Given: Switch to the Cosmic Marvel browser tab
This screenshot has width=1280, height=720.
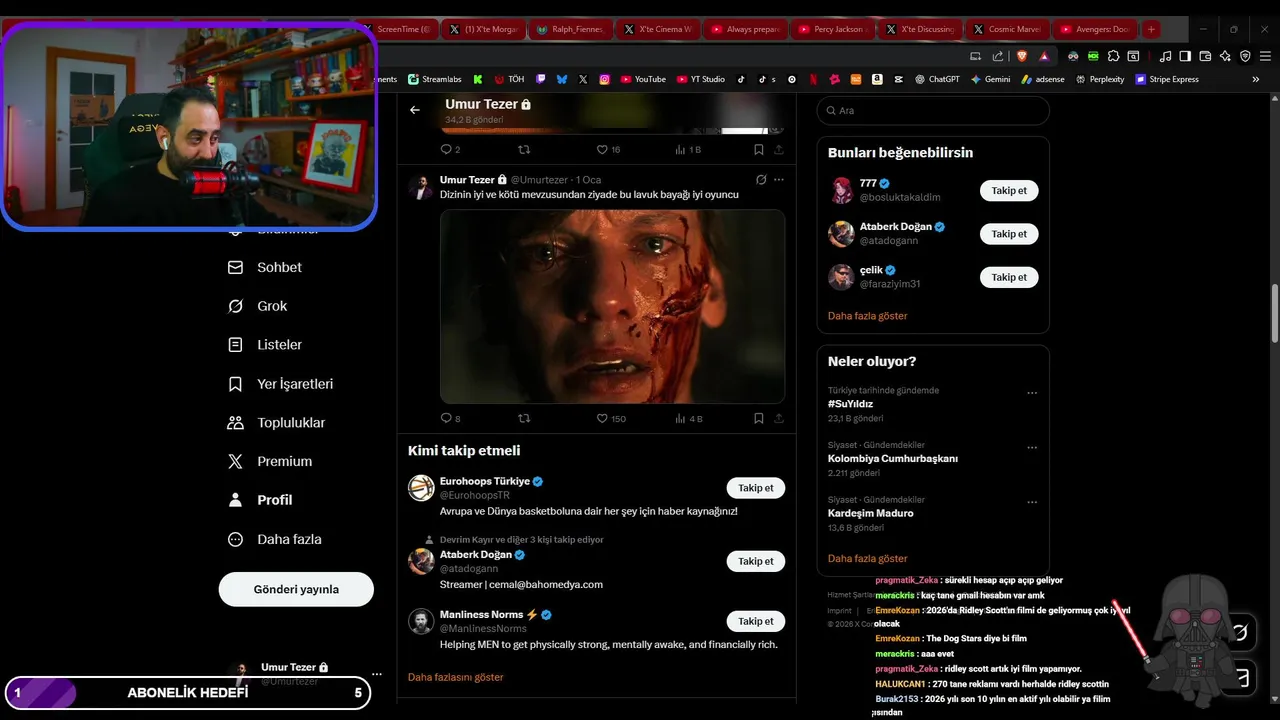Looking at the screenshot, I should point(1006,29).
